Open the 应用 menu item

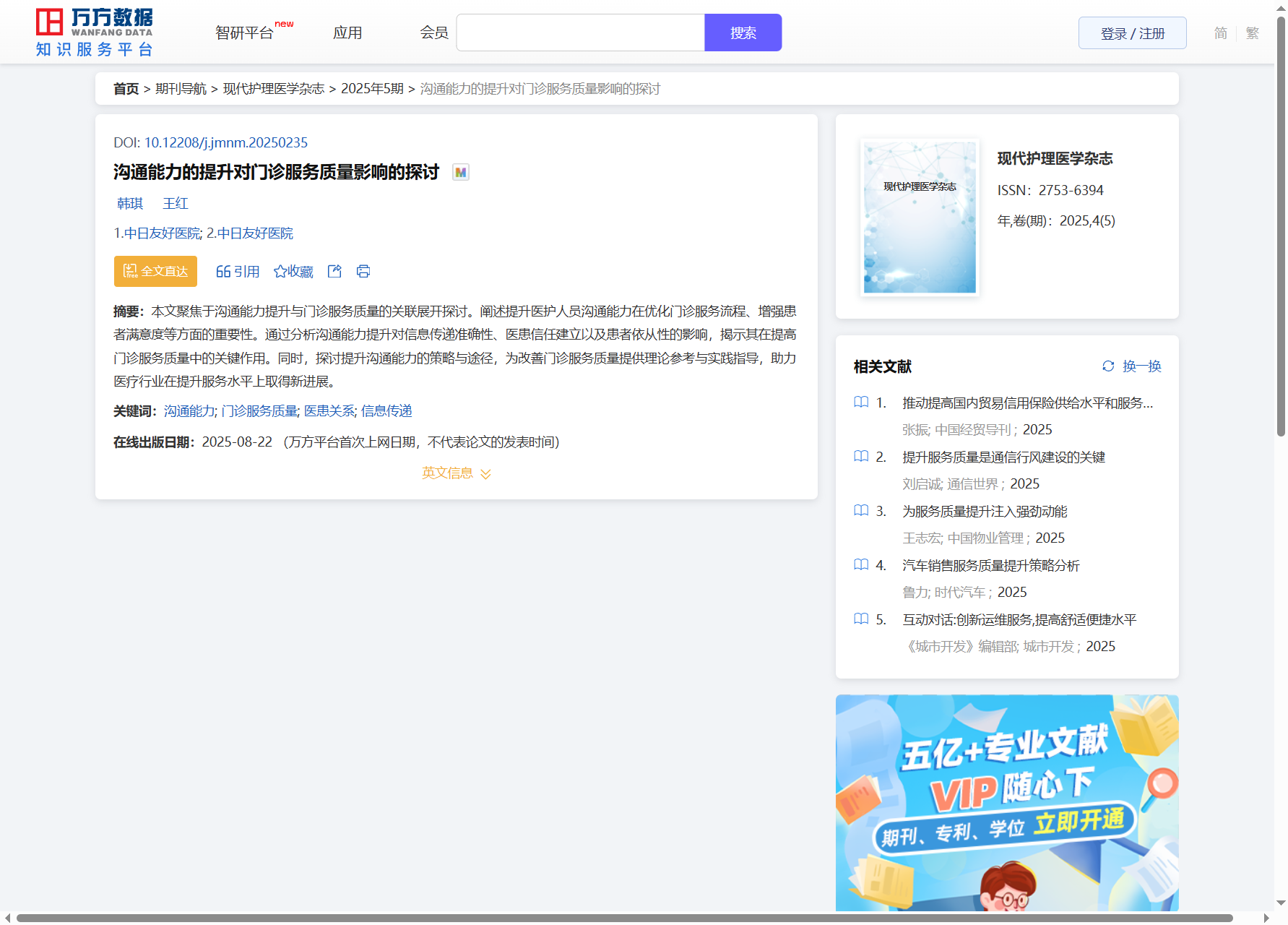coord(347,33)
